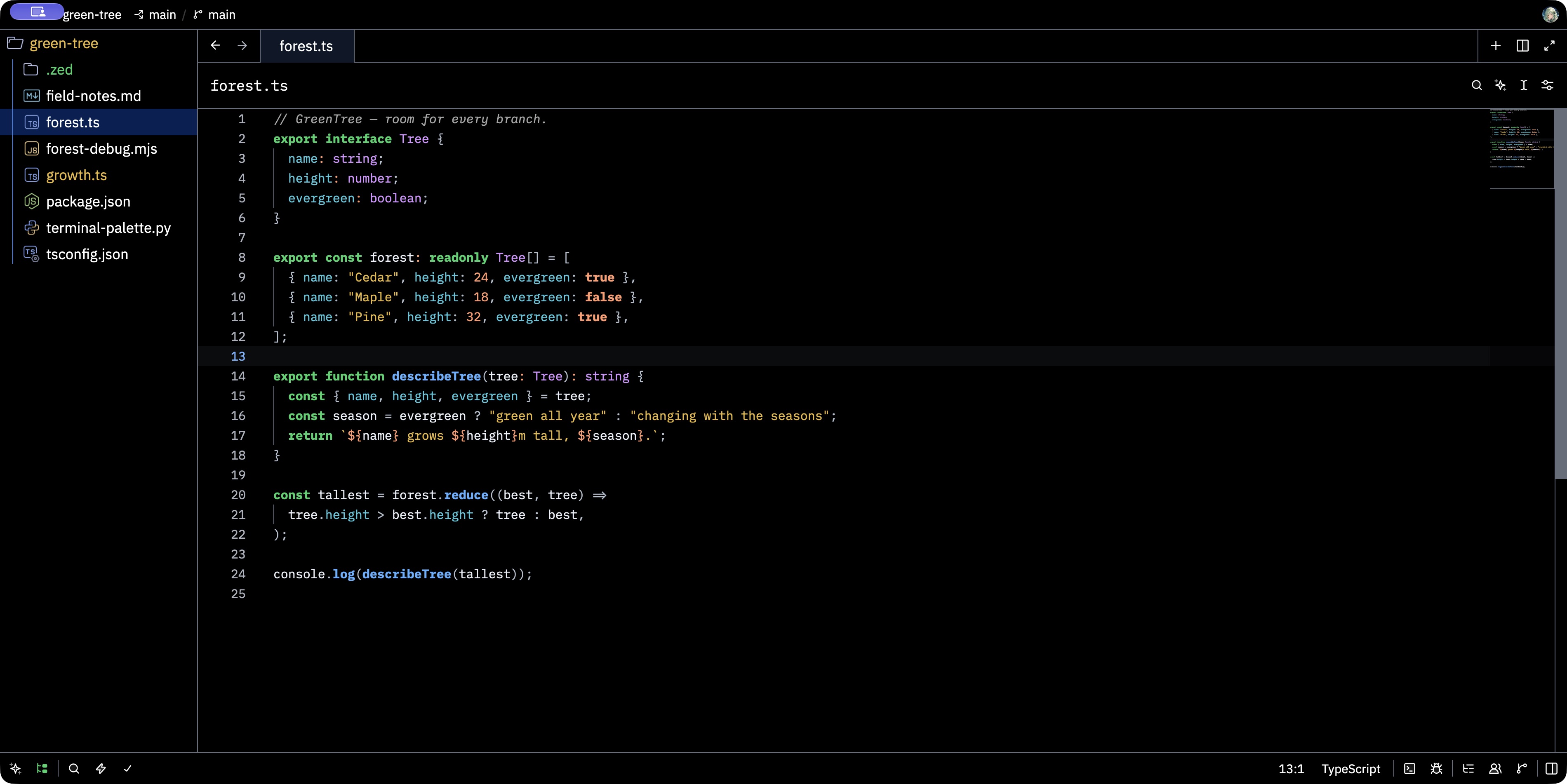Click the lightning bolt icon in status bar
Image resolution: width=1567 pixels, height=784 pixels.
[x=101, y=768]
